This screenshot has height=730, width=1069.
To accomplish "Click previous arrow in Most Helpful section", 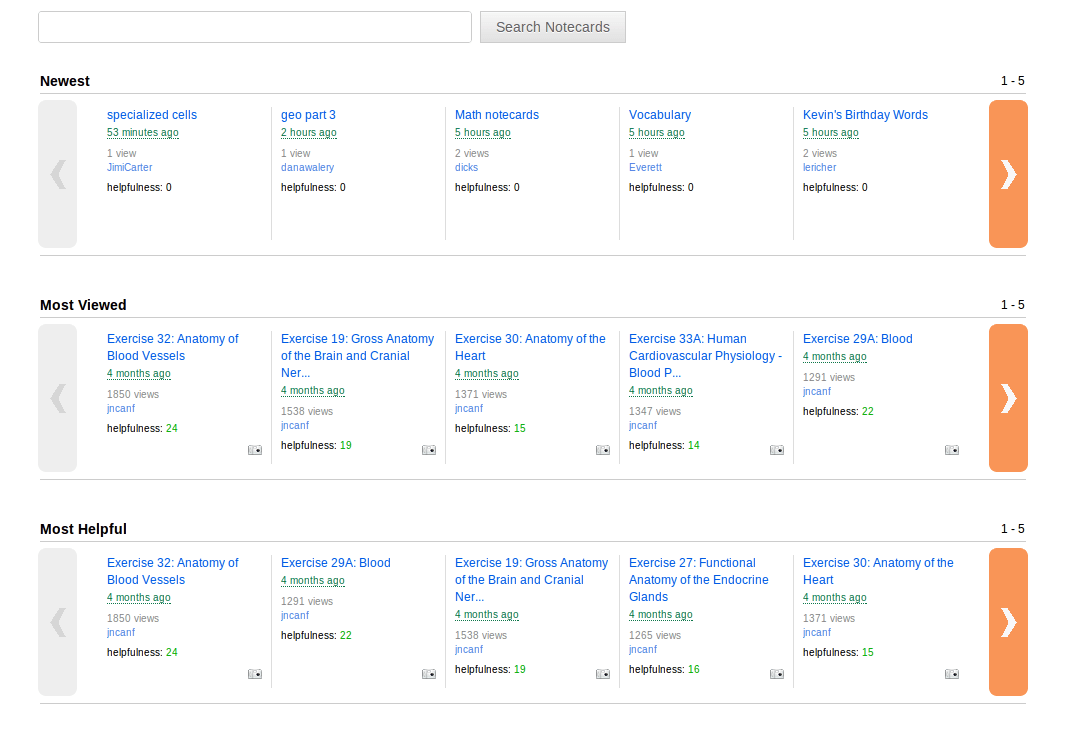I will pos(57,622).
